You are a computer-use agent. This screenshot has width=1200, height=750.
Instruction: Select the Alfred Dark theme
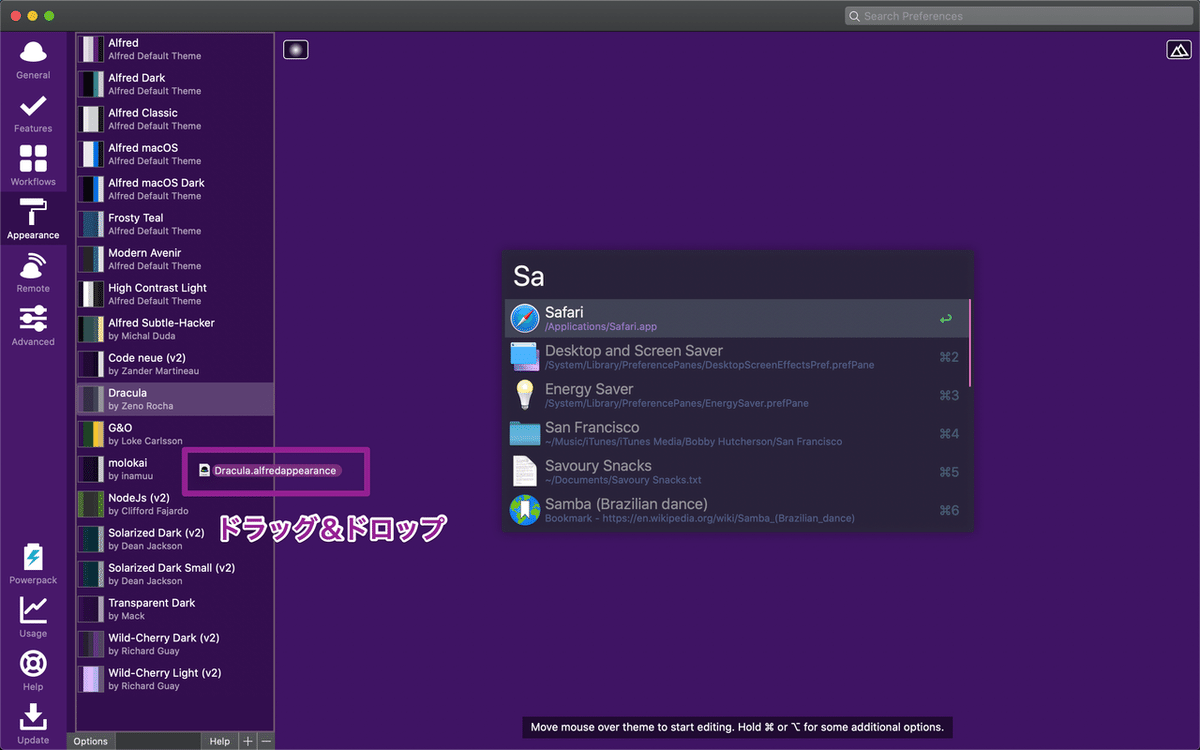pos(175,84)
